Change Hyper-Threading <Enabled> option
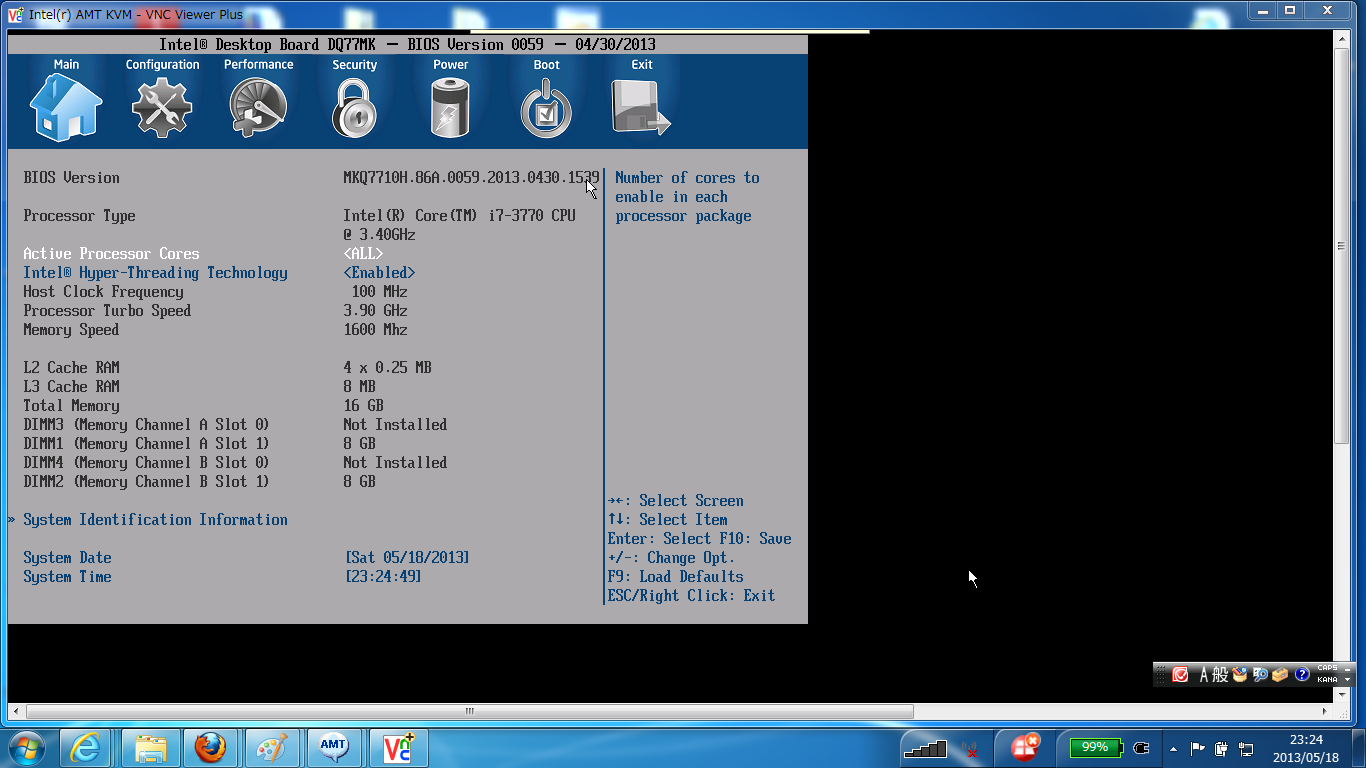The image size is (1366, 768). coord(379,273)
